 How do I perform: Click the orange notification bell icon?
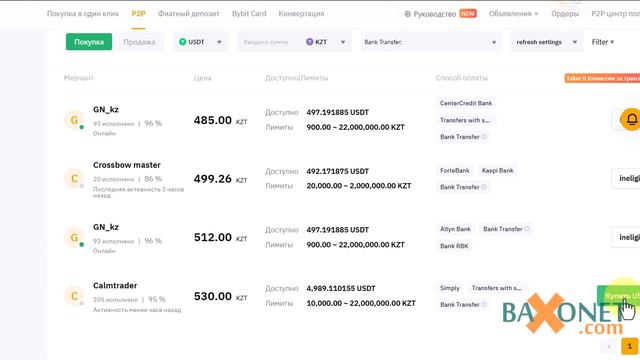(x=631, y=119)
